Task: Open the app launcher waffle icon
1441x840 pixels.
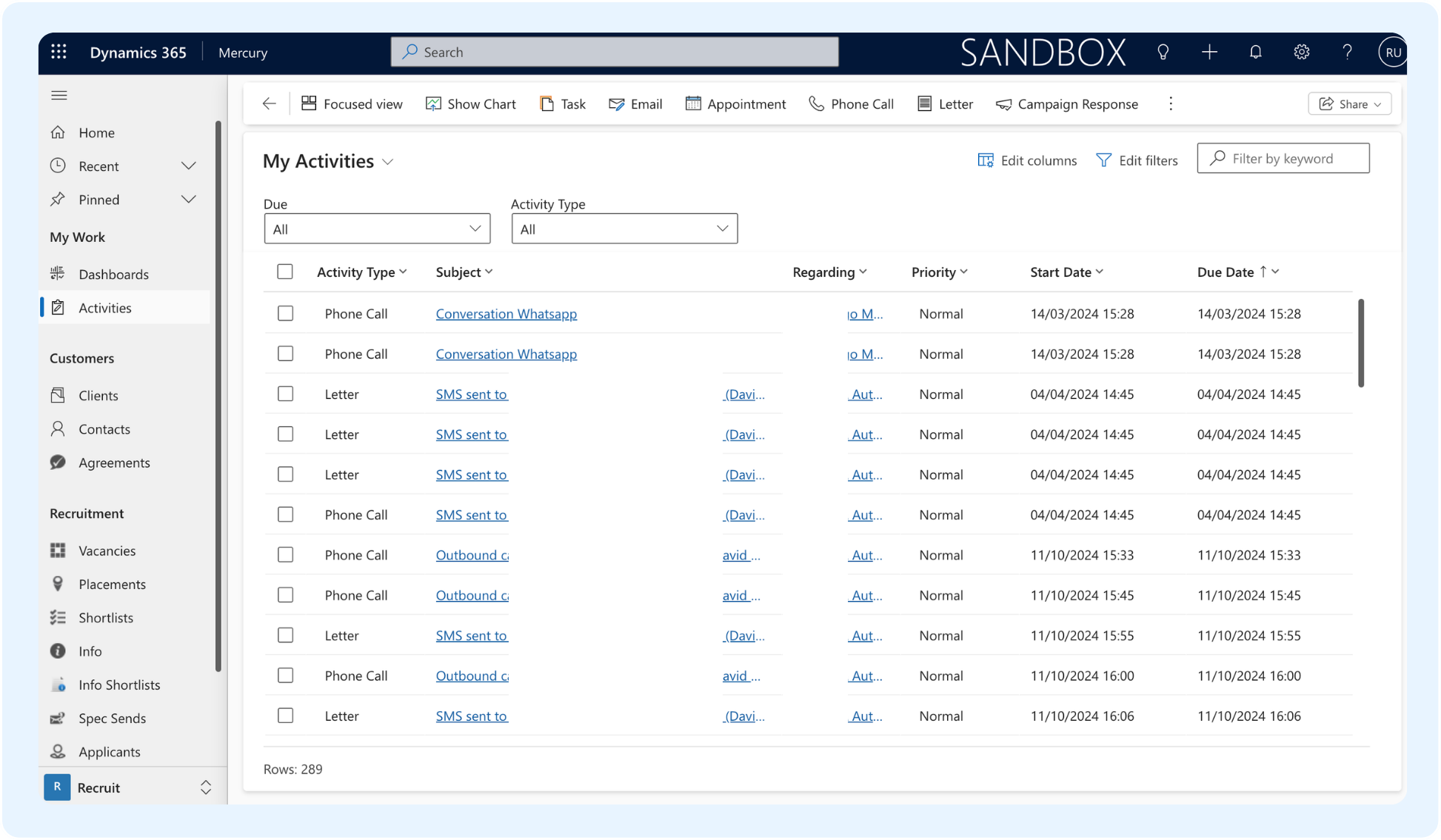Action: pos(58,52)
